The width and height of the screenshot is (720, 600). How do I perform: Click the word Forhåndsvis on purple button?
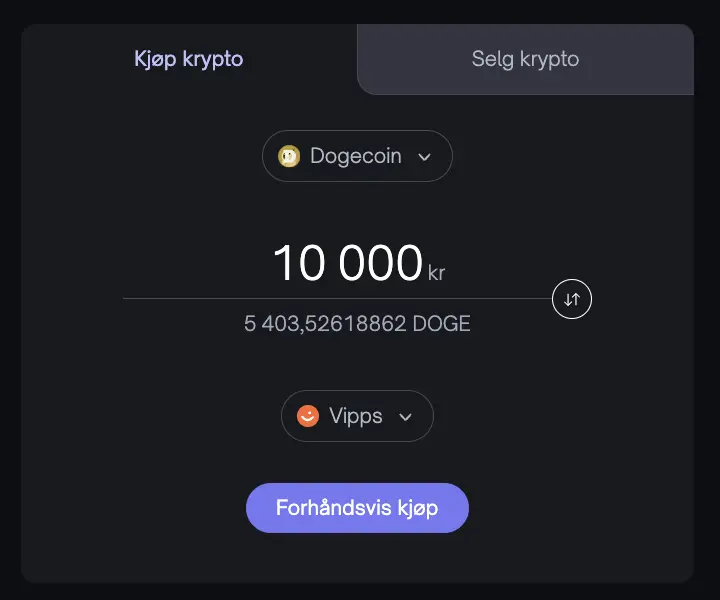(333, 507)
